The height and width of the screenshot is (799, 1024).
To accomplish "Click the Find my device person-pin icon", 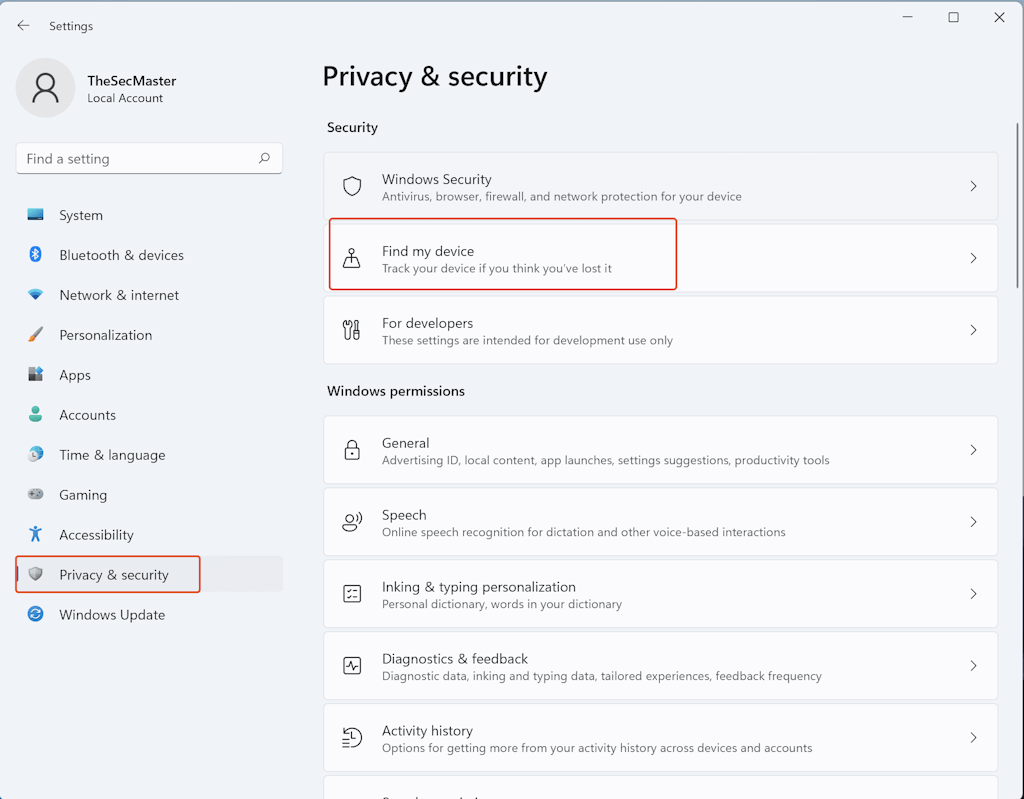I will tap(352, 258).
